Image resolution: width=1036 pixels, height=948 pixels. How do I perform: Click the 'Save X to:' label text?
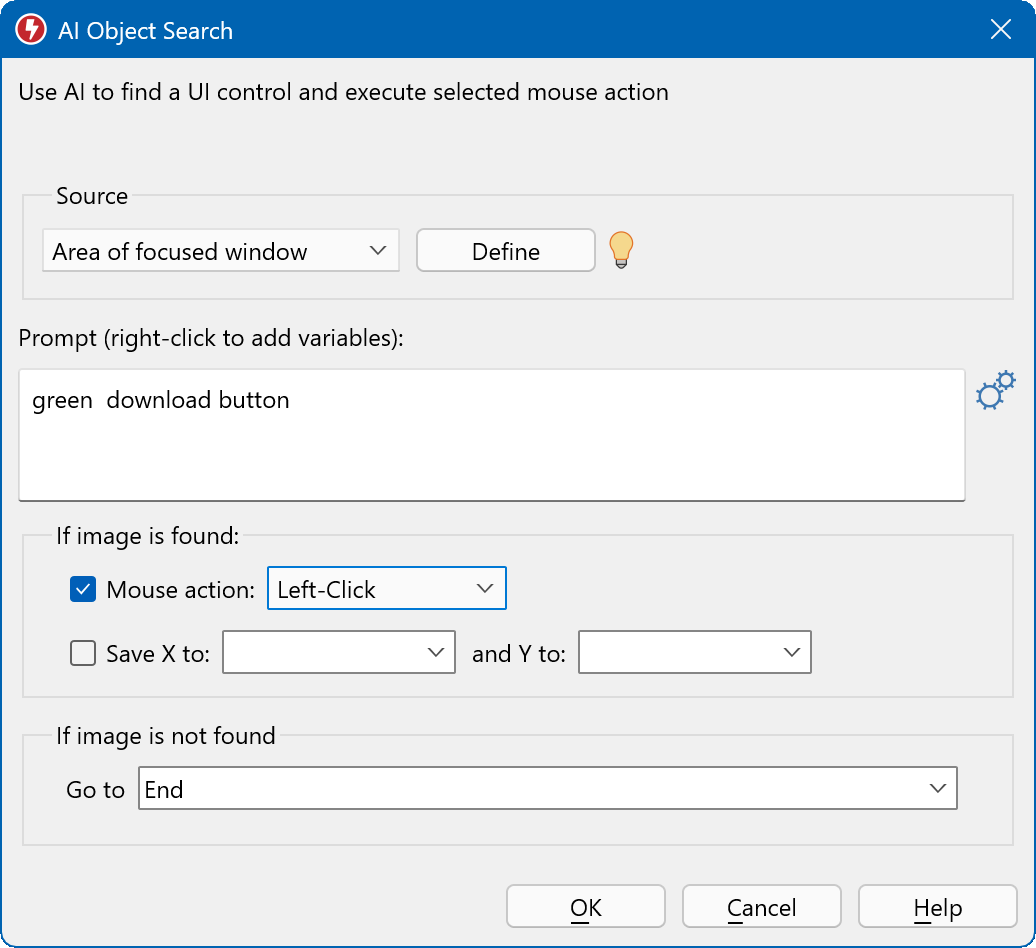[158, 654]
